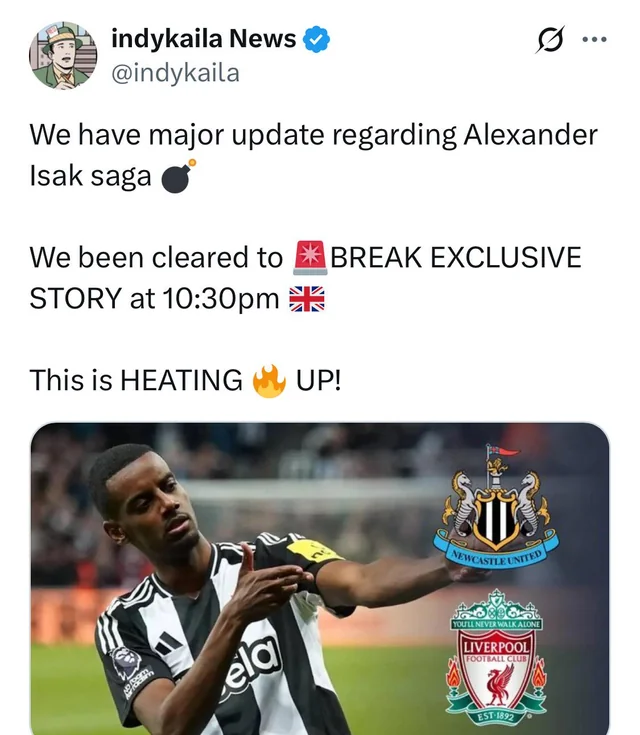Click the blue verified badge

[316, 39]
